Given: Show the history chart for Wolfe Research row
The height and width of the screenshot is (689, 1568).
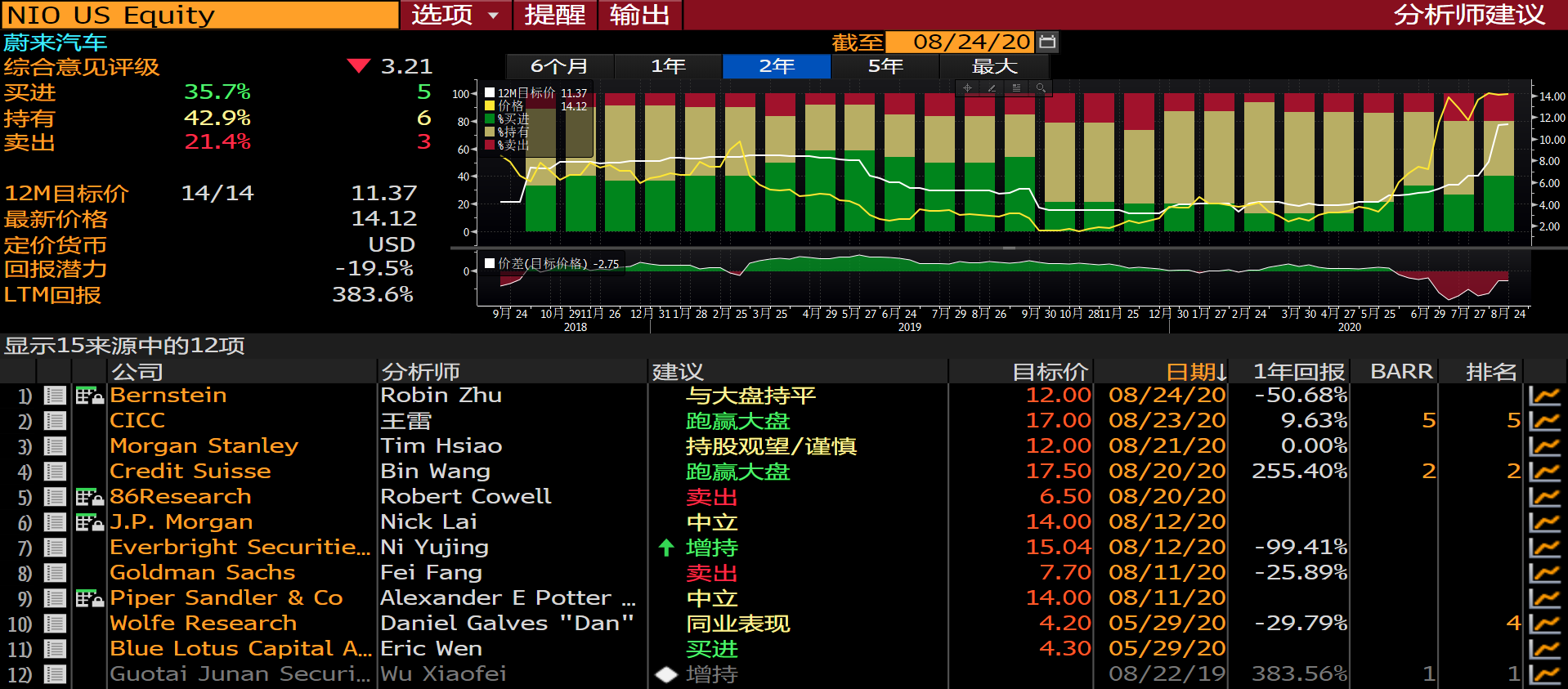Looking at the screenshot, I should point(1544,624).
